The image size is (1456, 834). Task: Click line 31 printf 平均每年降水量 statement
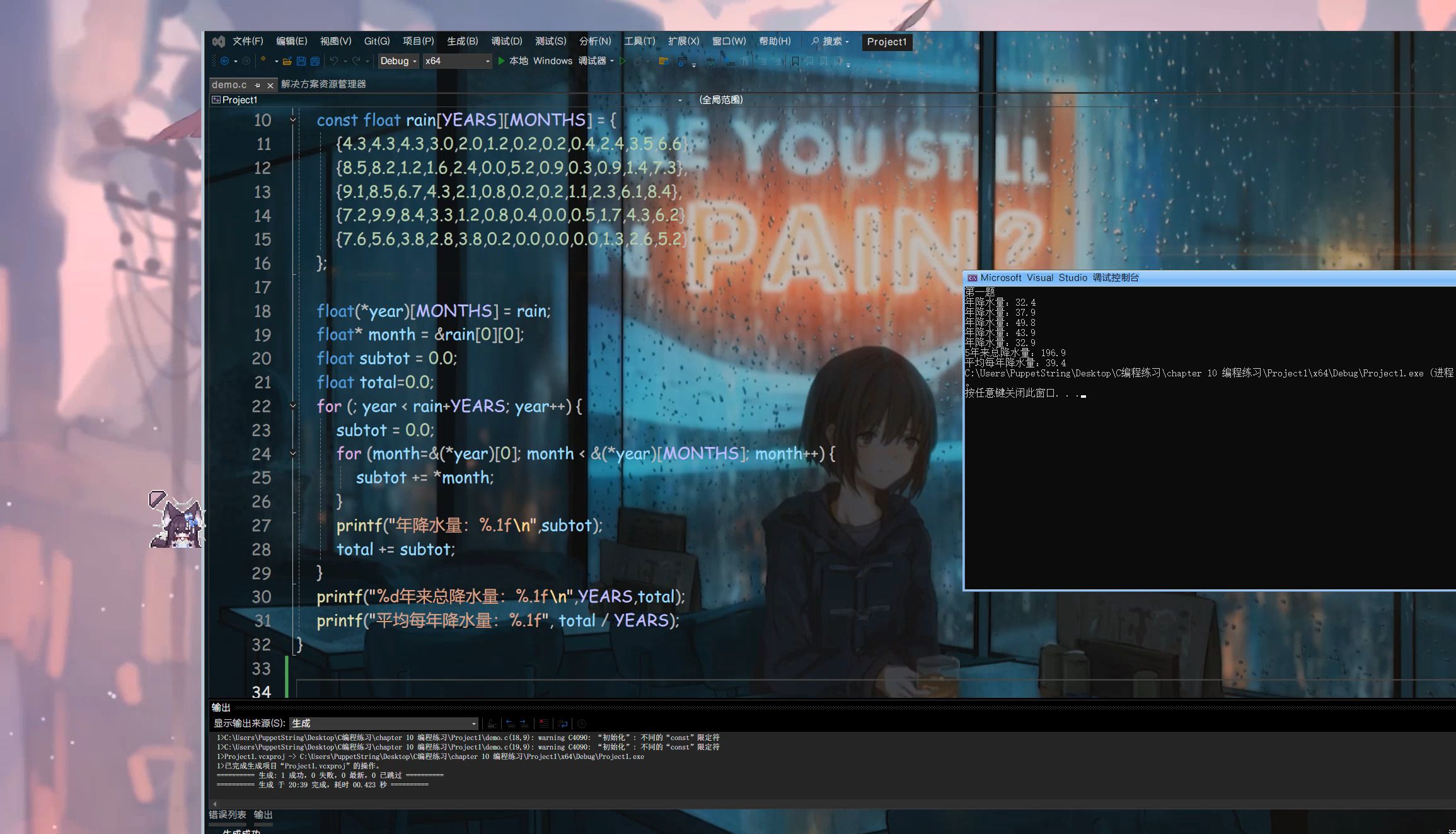coord(498,620)
